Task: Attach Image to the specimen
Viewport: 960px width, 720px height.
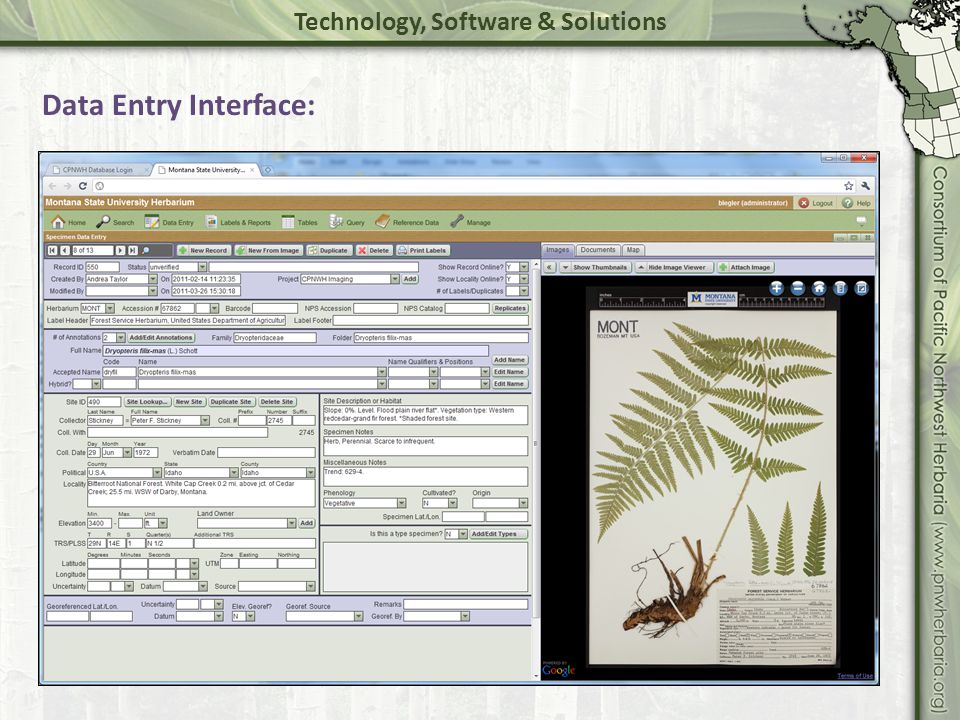Action: pos(744,268)
